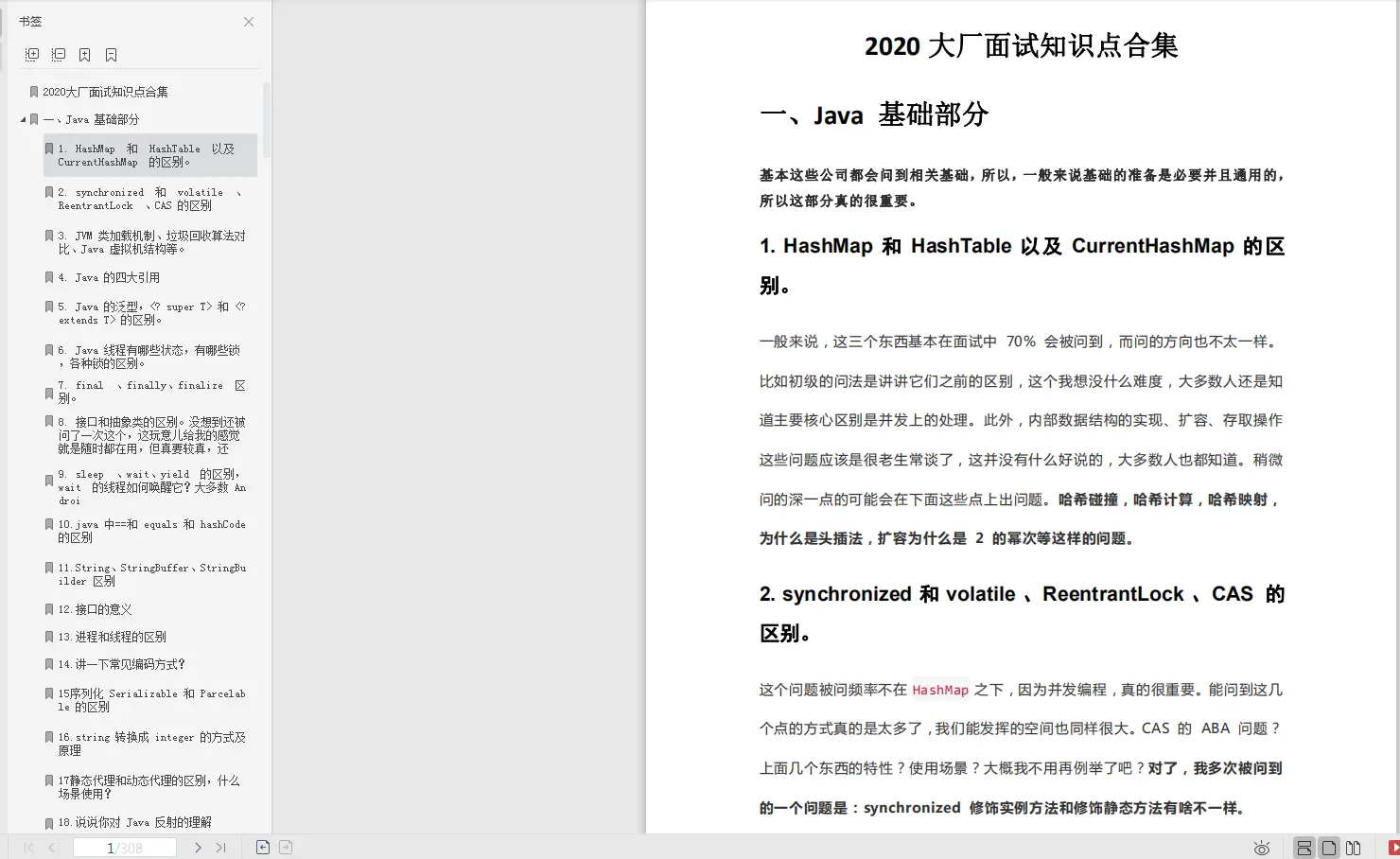Click the add bookmark icon
Viewport: 1400px width, 859px height.
click(85, 55)
